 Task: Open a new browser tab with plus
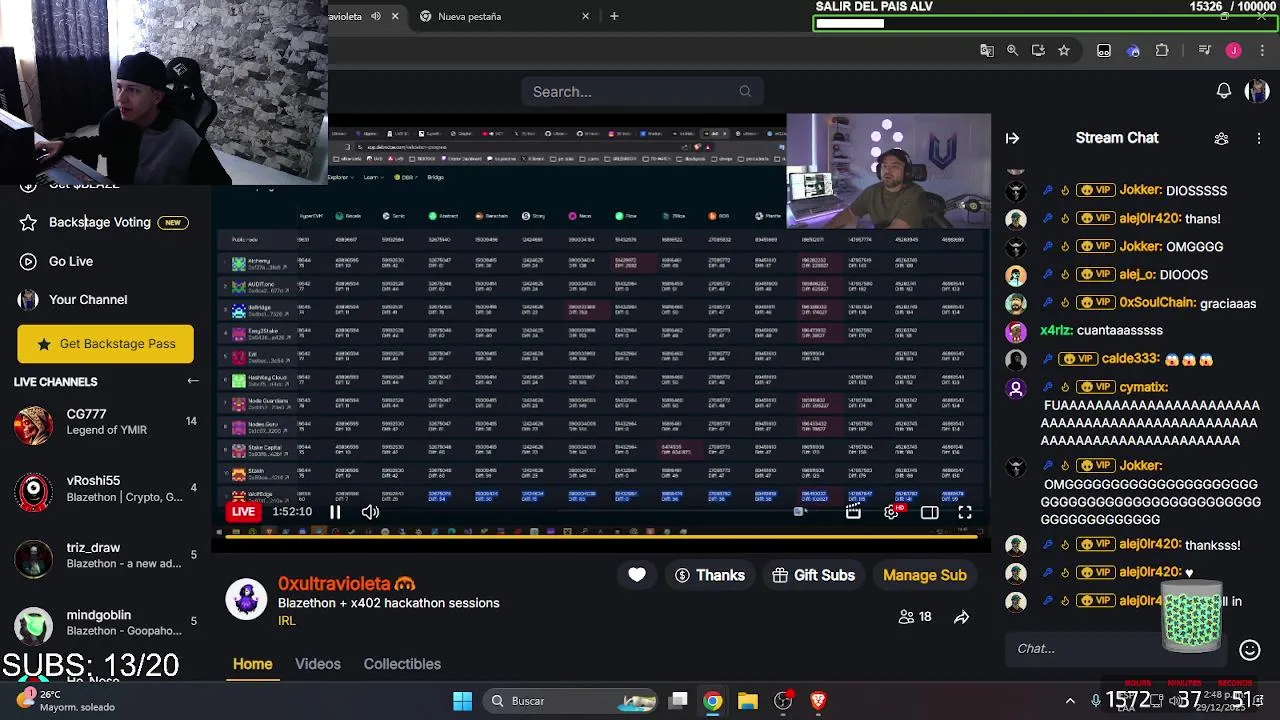click(x=614, y=16)
